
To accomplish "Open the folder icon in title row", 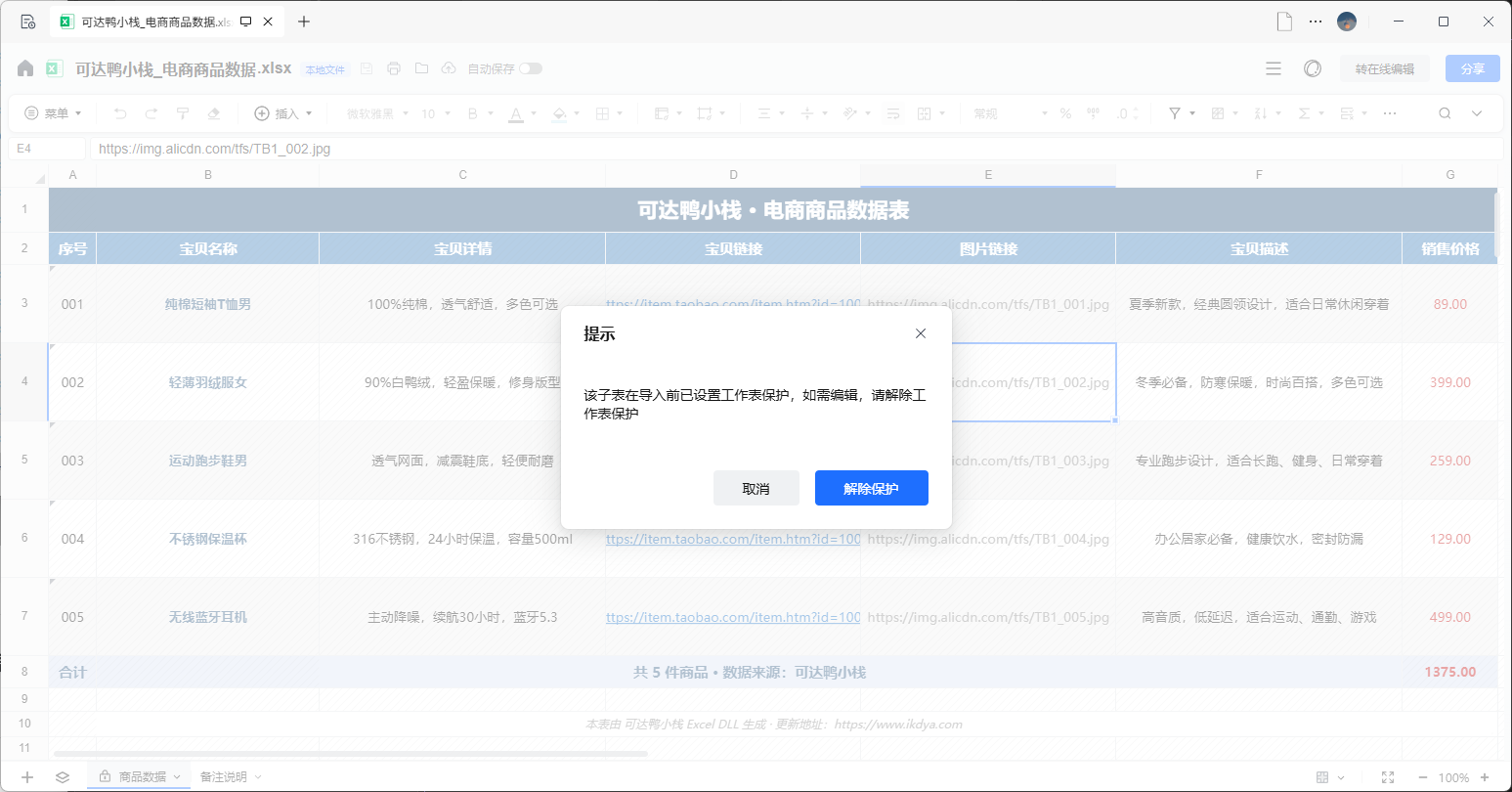I will coord(421,68).
